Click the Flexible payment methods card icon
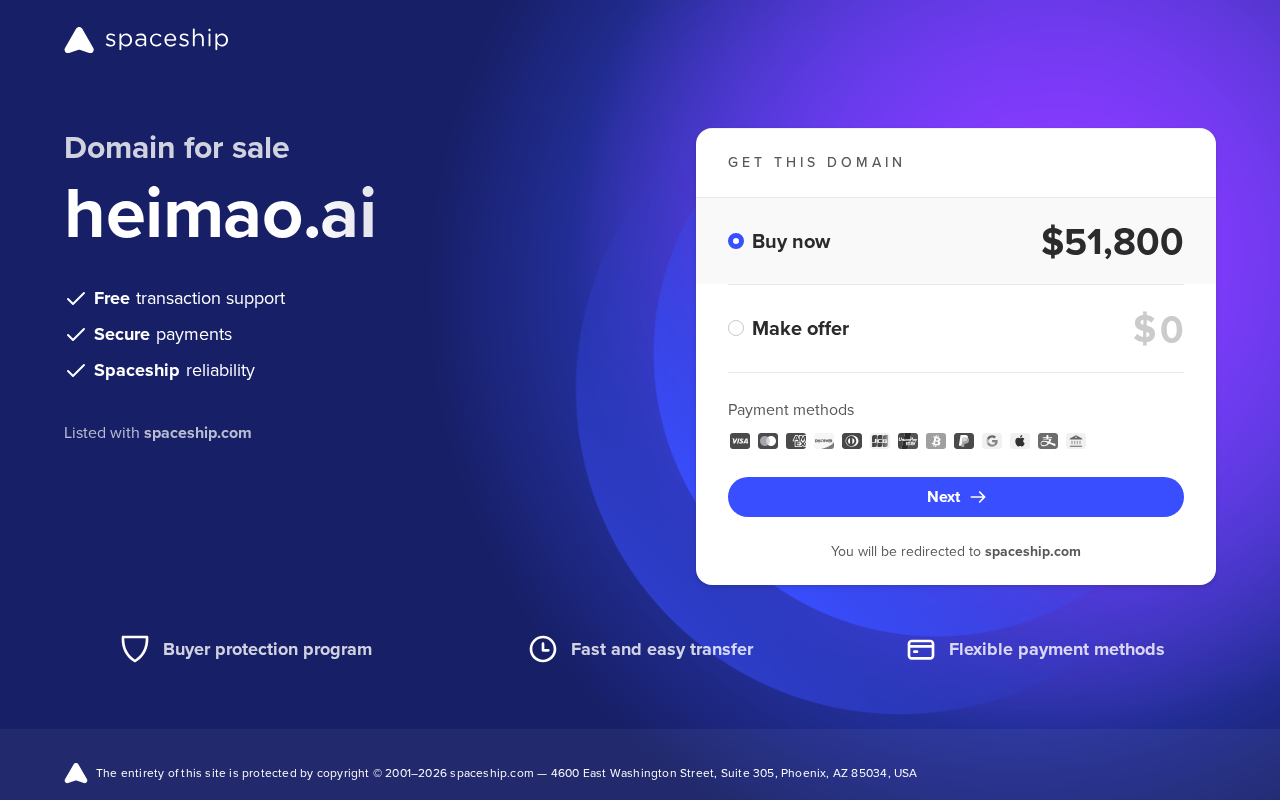Viewport: 1280px width, 800px height. click(x=921, y=649)
